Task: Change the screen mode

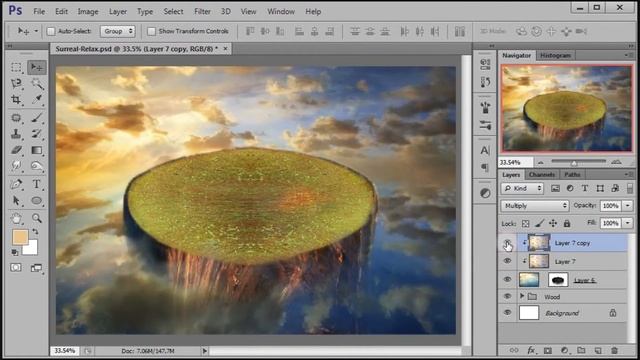Action: pyautogui.click(x=36, y=268)
